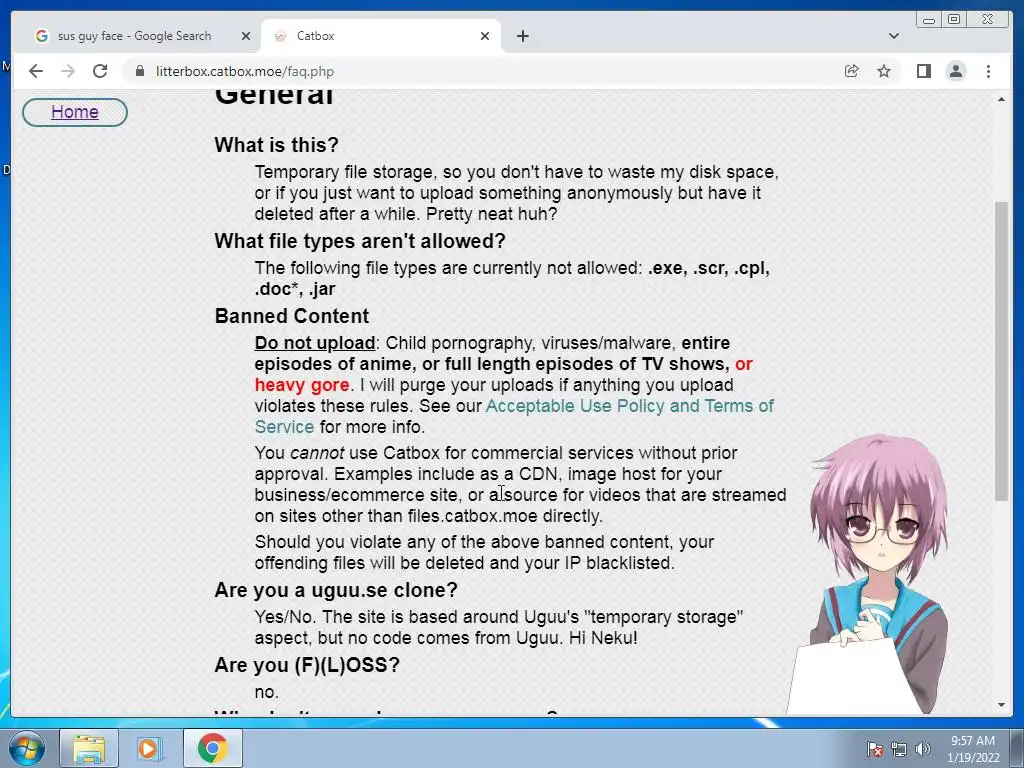Open Chrome side panel icon
Image resolution: width=1024 pixels, height=768 pixels.
click(923, 71)
